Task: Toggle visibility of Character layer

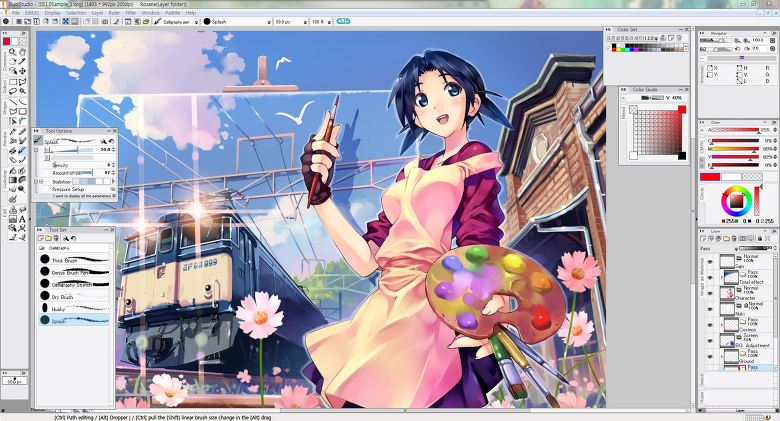Action: pos(710,293)
